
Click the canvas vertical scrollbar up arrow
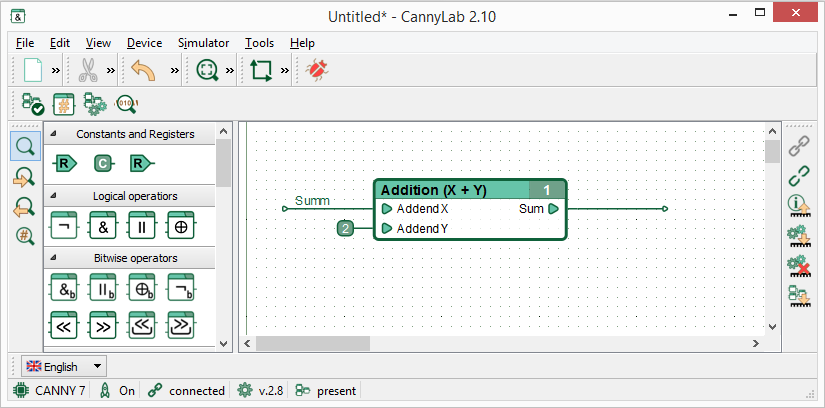(x=772, y=131)
